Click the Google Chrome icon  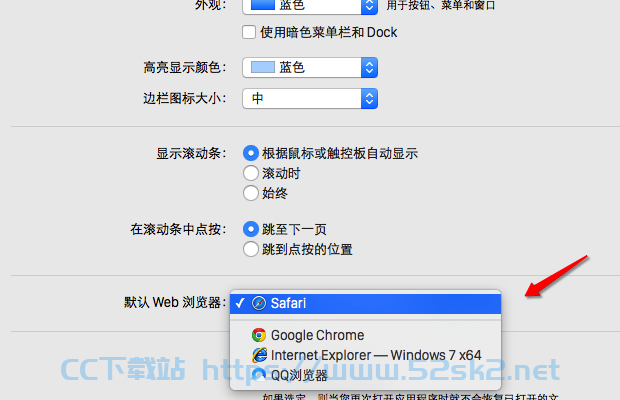259,335
